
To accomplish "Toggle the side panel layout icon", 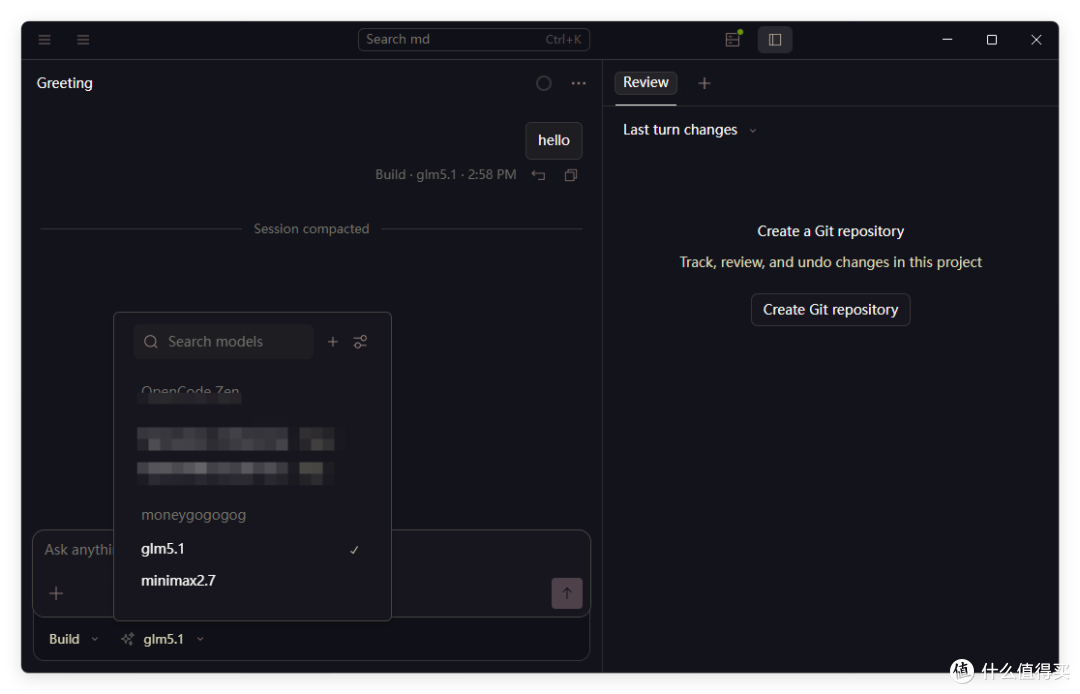I will [775, 40].
